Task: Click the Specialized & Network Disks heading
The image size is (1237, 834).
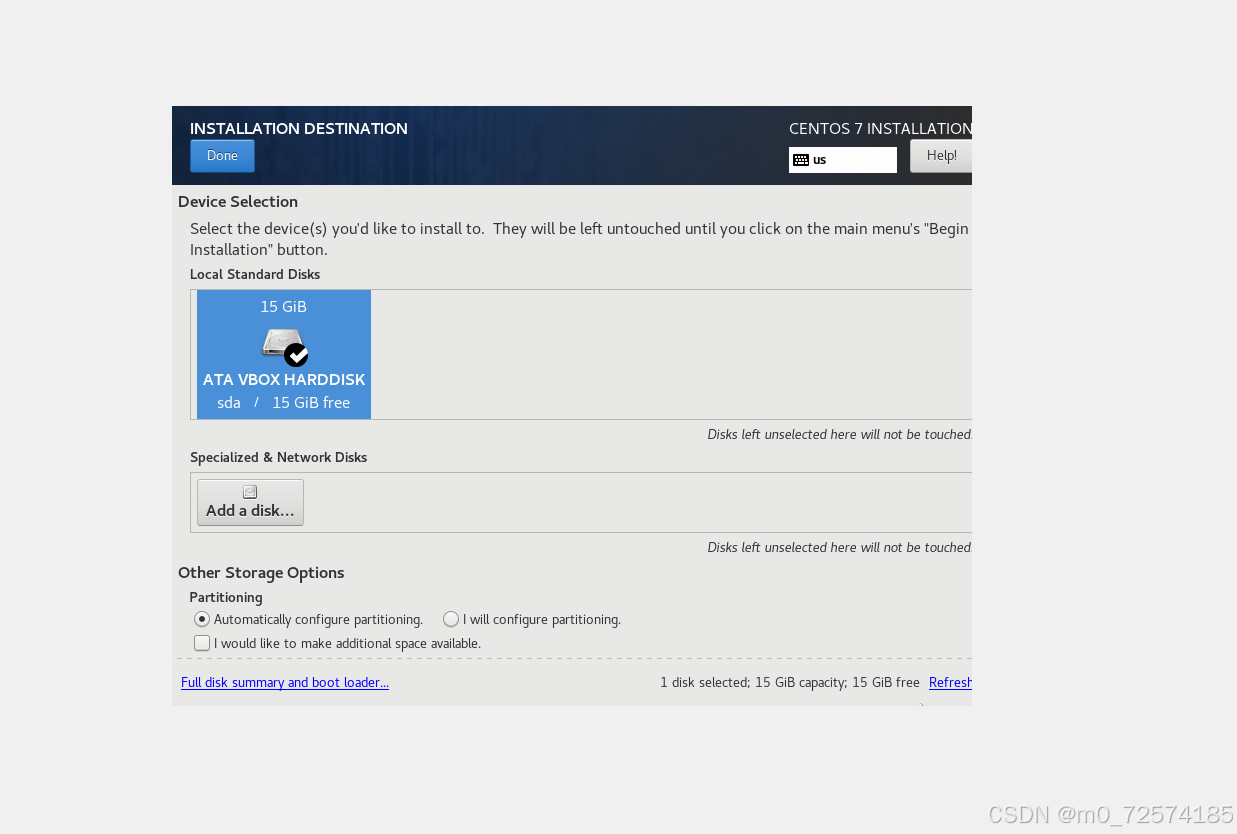Action: click(279, 457)
